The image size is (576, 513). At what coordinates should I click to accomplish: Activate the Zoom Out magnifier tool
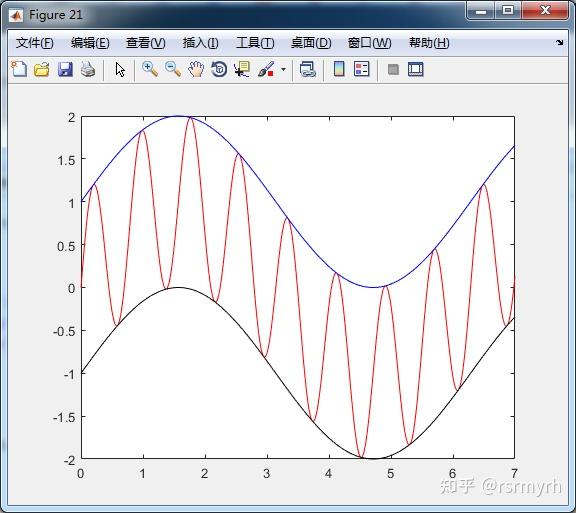[173, 69]
